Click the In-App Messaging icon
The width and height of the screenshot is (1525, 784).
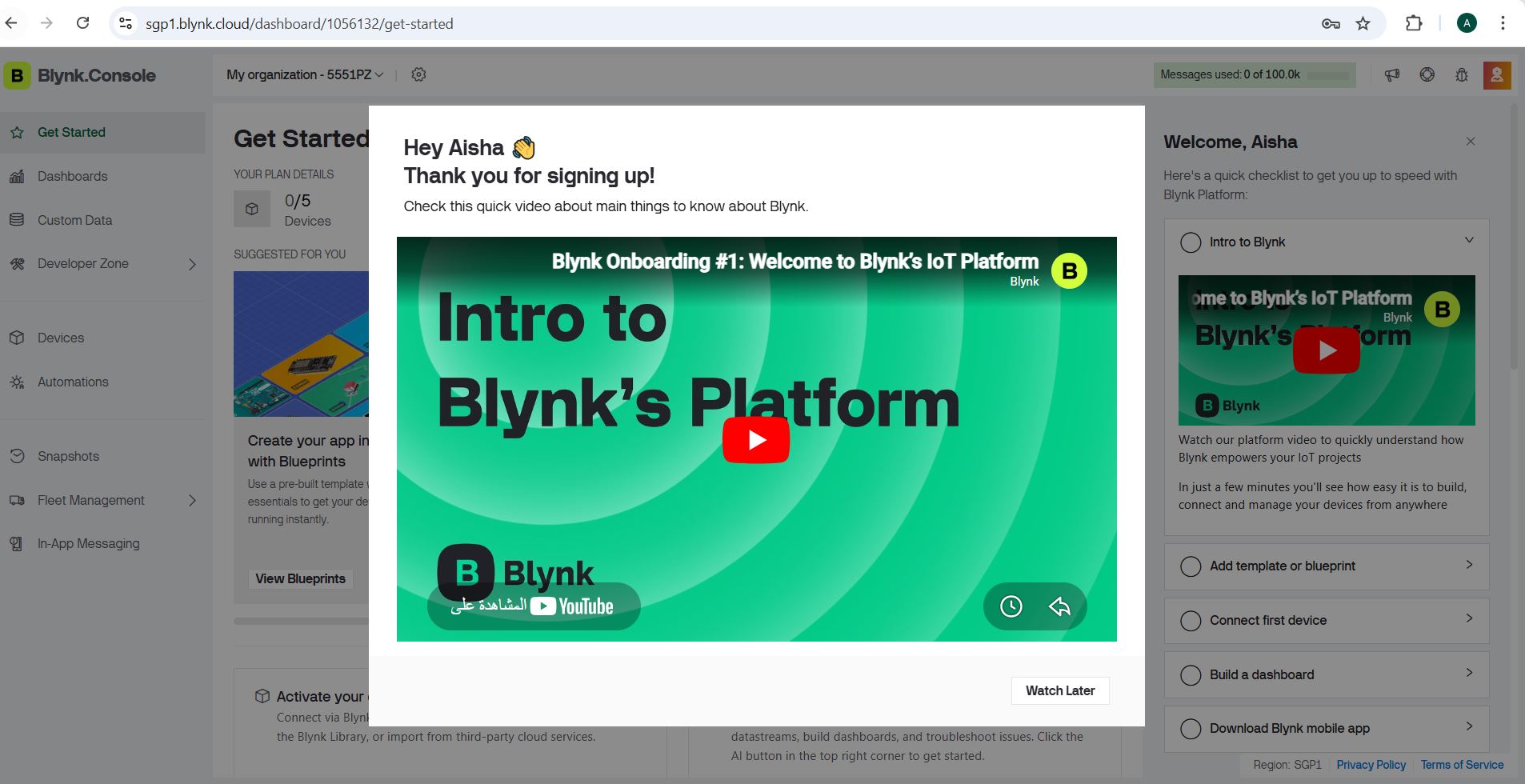pos(17,543)
